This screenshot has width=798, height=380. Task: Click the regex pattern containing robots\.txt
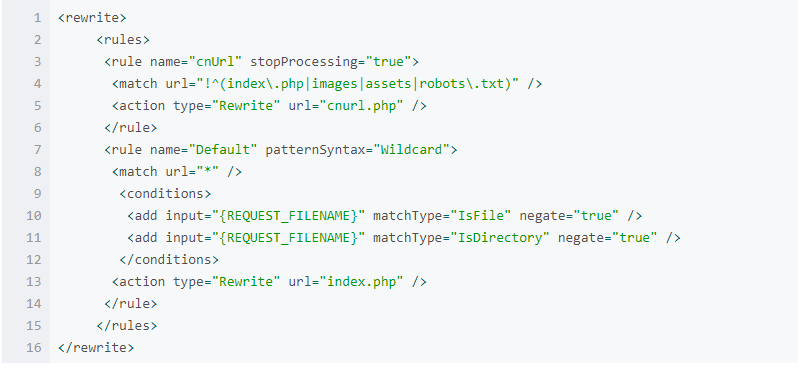coord(362,84)
